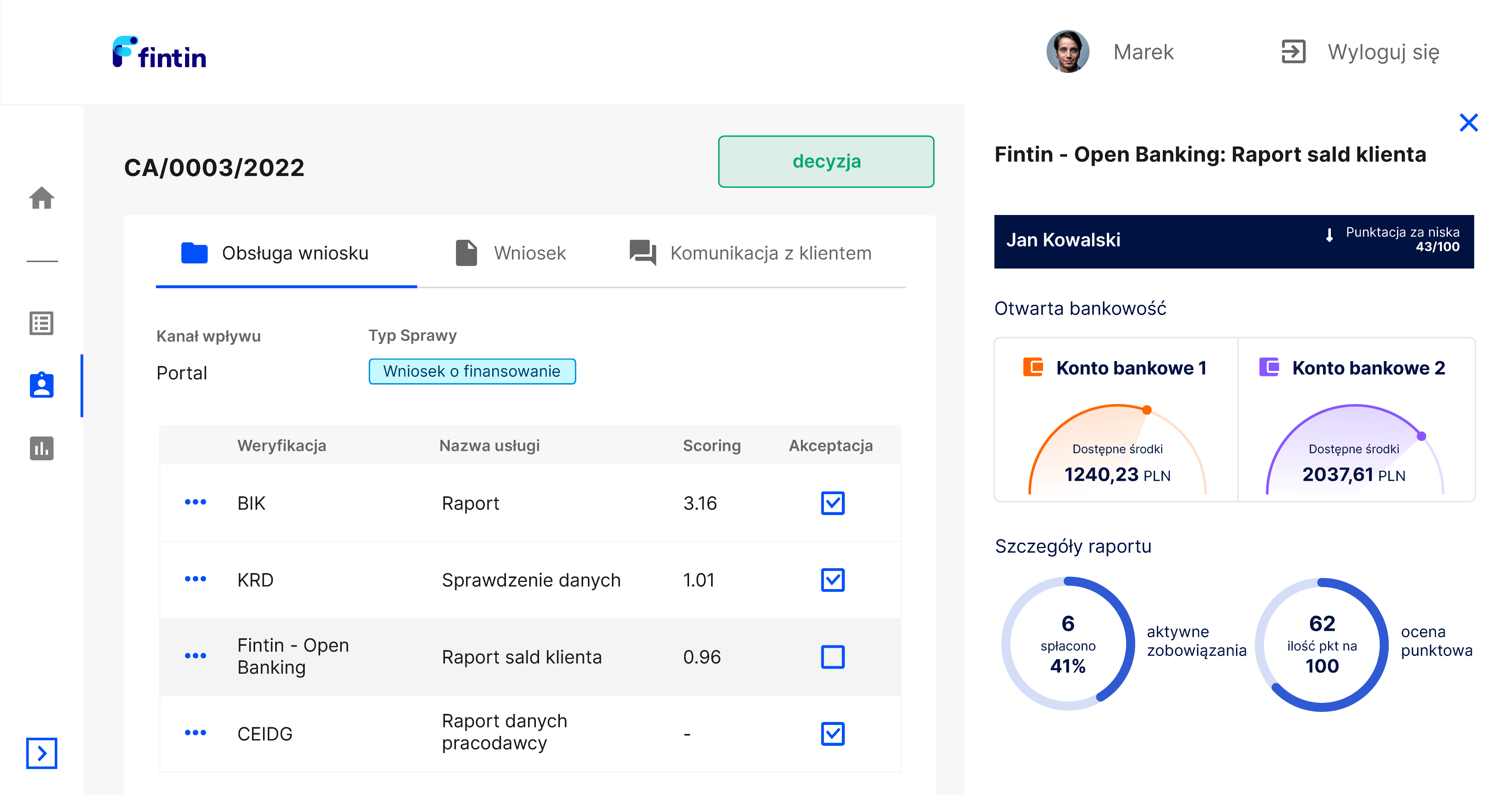Select the KRD verification name
The image size is (1512, 795).
(x=255, y=580)
